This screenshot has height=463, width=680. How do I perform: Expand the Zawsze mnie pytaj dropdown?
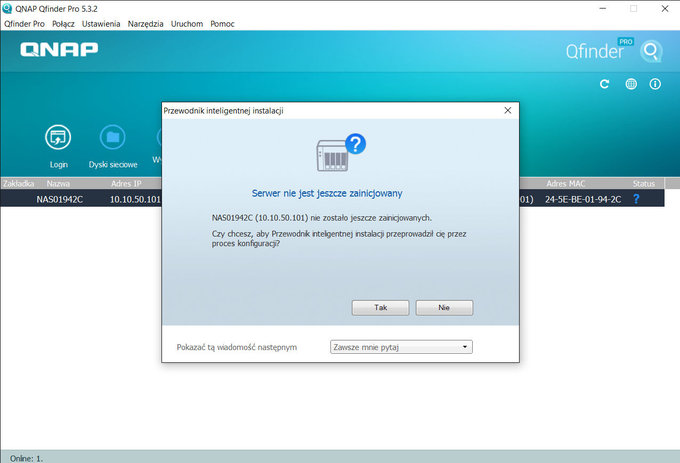(401, 347)
